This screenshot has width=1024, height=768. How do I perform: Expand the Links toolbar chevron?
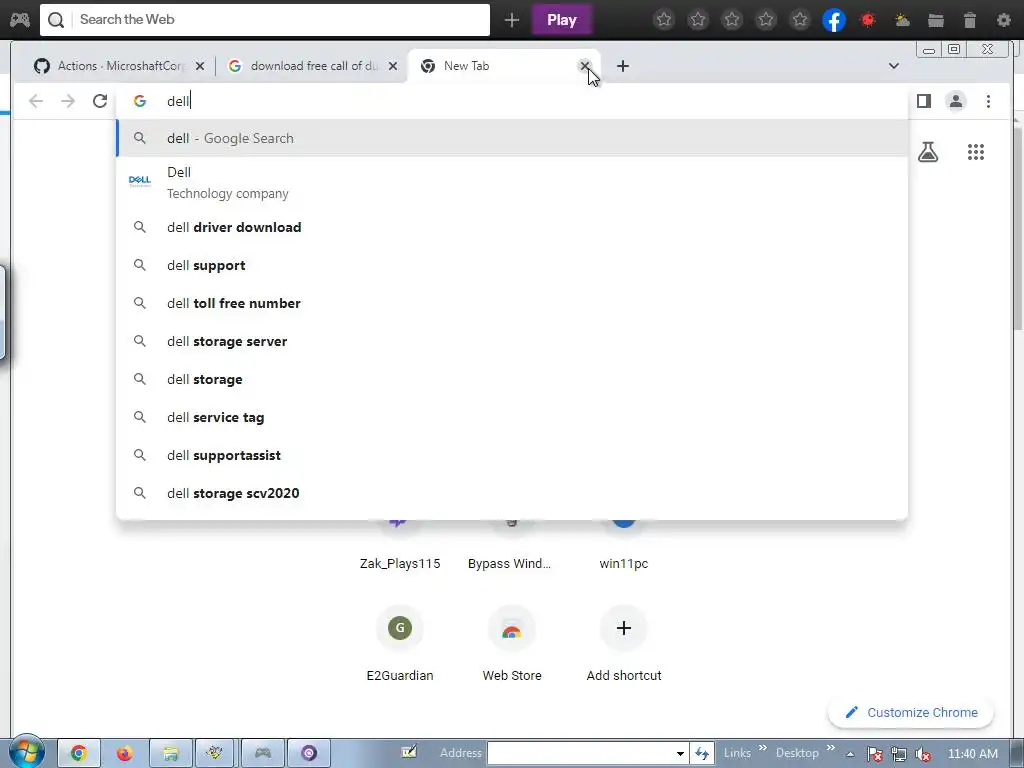[x=762, y=748]
